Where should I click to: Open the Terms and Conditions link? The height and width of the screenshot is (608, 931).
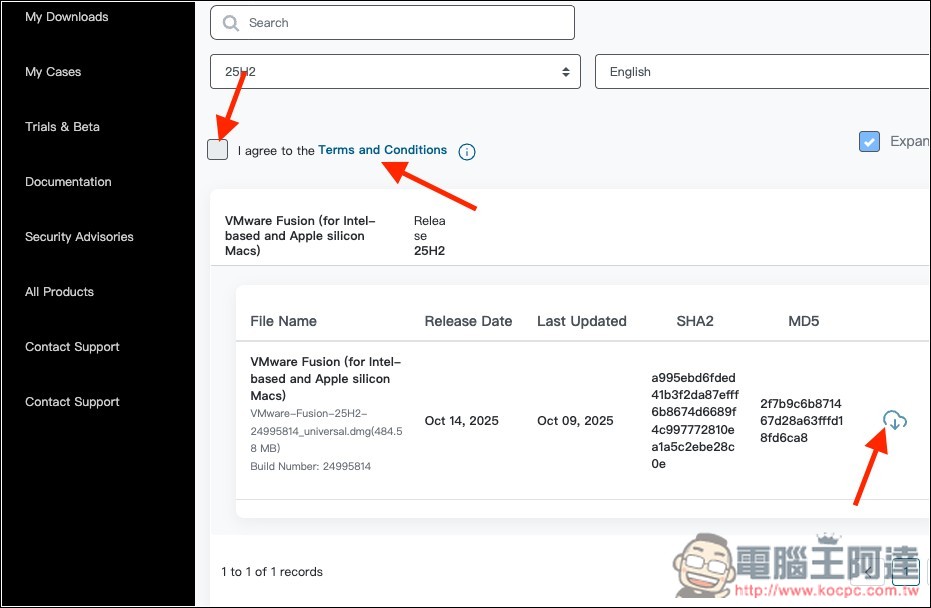coord(382,150)
